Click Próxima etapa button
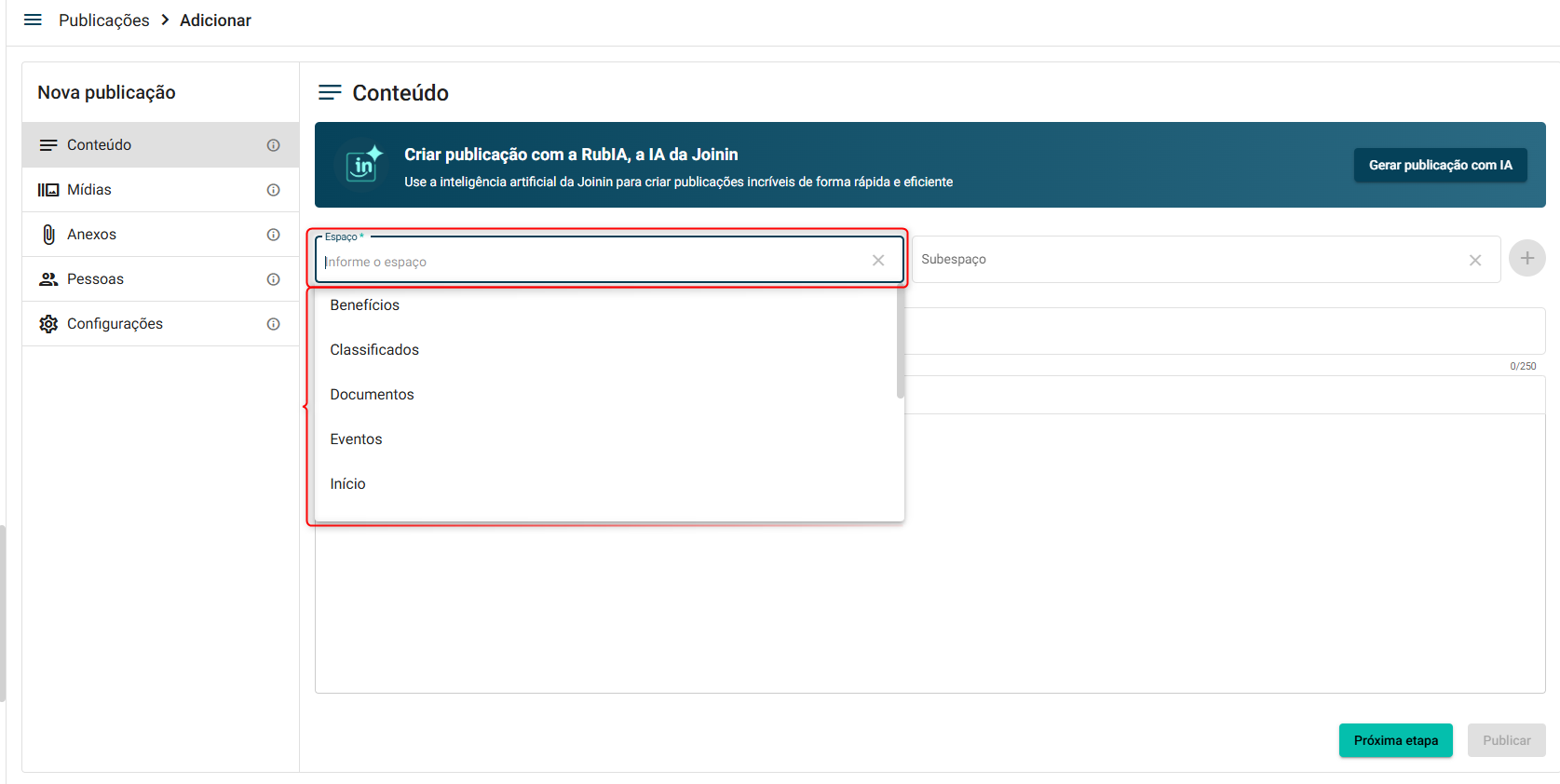This screenshot has height=784, width=1560. [1396, 740]
